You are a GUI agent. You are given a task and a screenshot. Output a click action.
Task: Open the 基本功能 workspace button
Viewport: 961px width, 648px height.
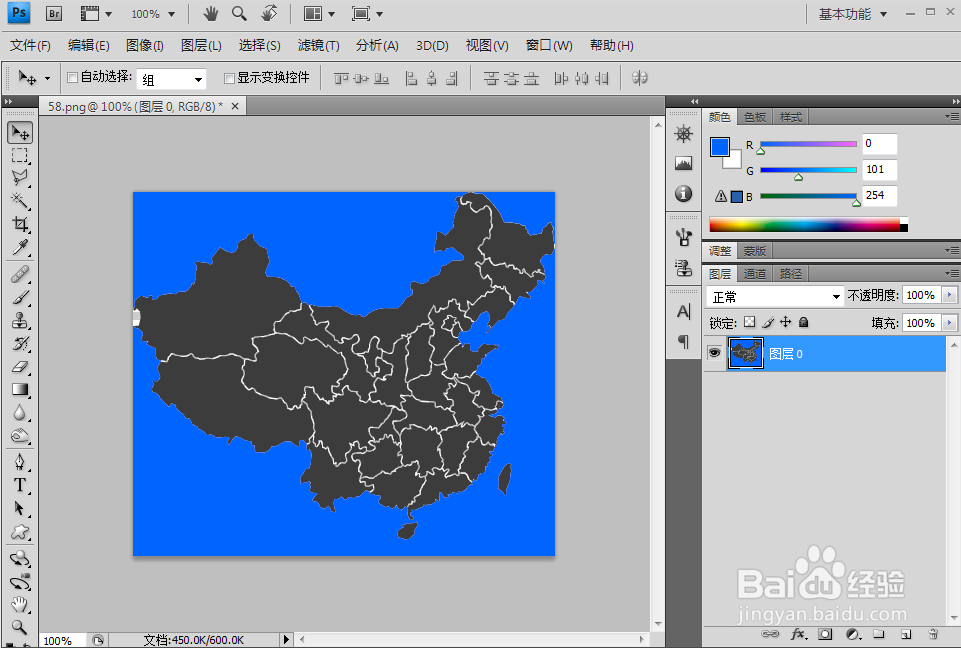pos(845,14)
